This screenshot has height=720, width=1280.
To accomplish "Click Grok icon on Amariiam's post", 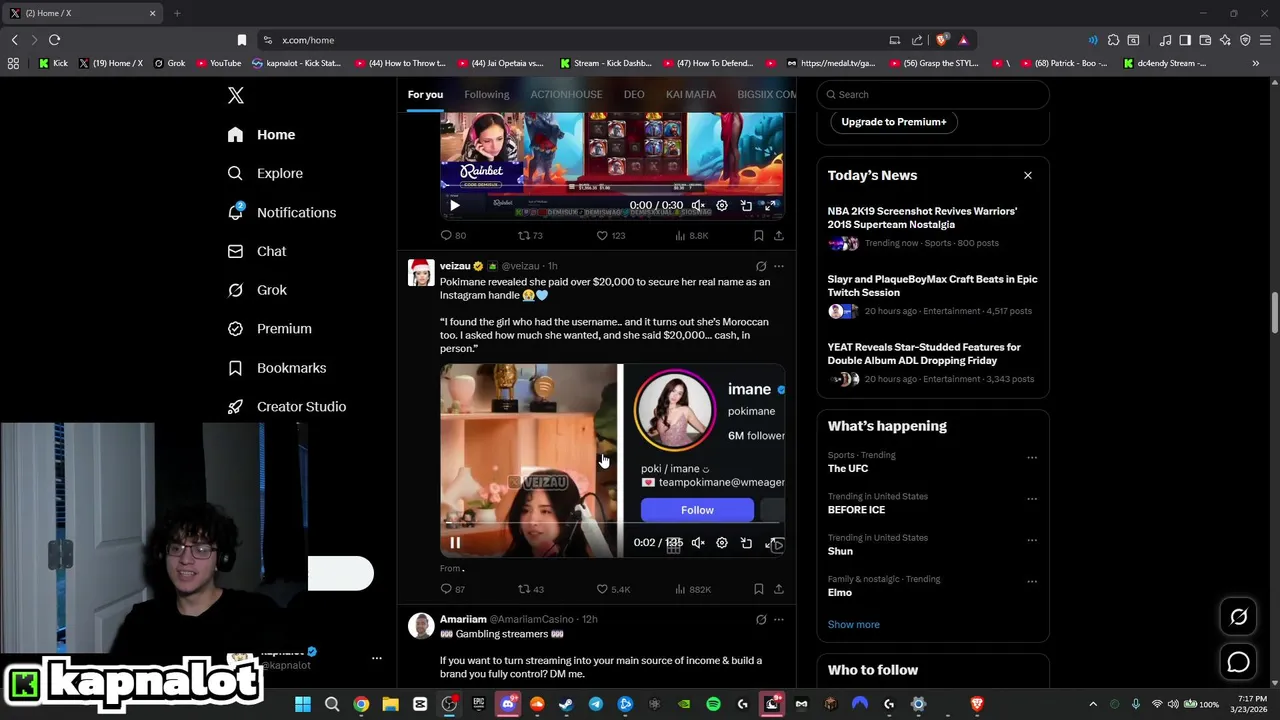I will pyautogui.click(x=761, y=619).
